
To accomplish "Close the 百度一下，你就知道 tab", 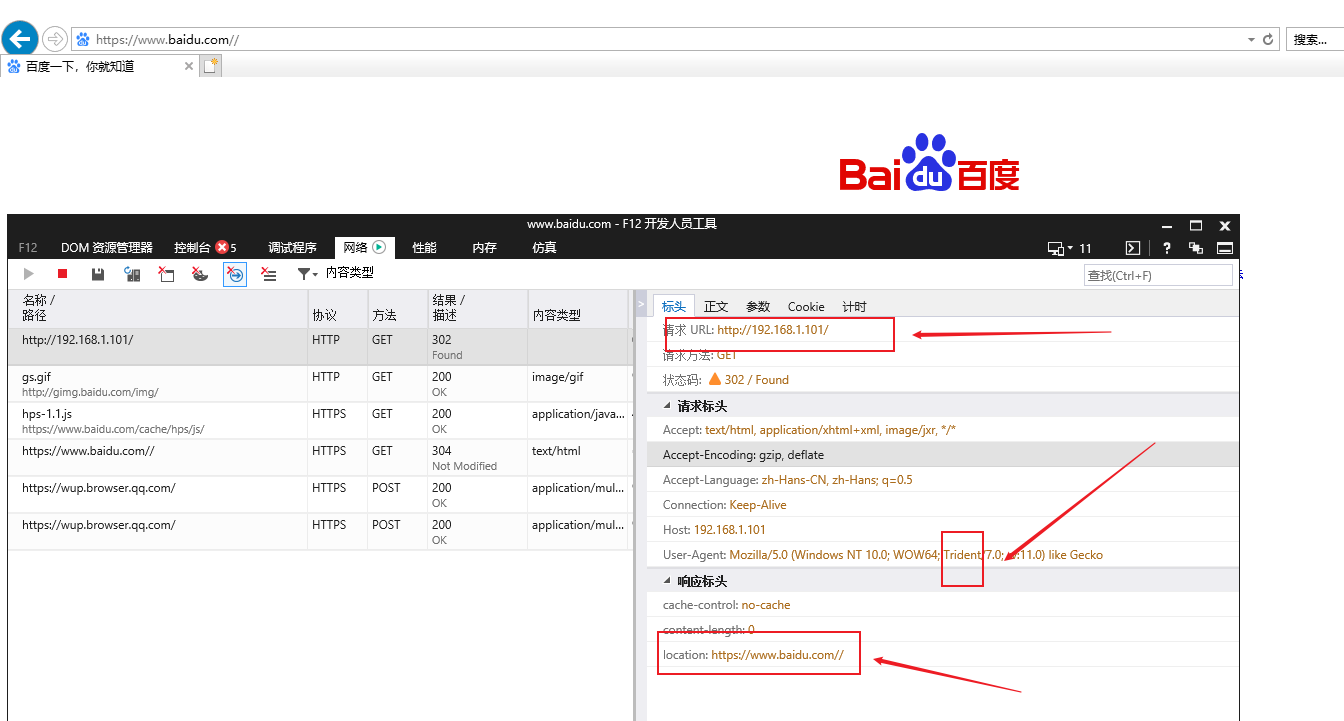I will (189, 66).
